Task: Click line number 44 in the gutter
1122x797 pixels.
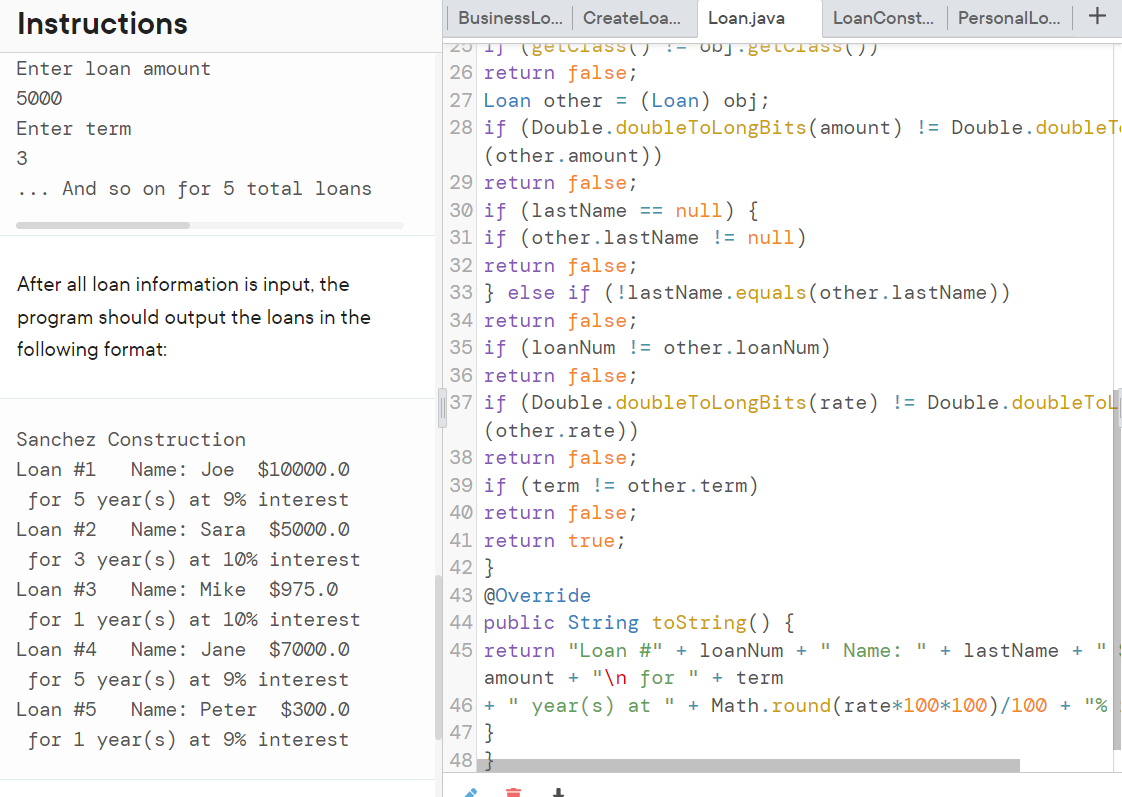Action: tap(460, 622)
